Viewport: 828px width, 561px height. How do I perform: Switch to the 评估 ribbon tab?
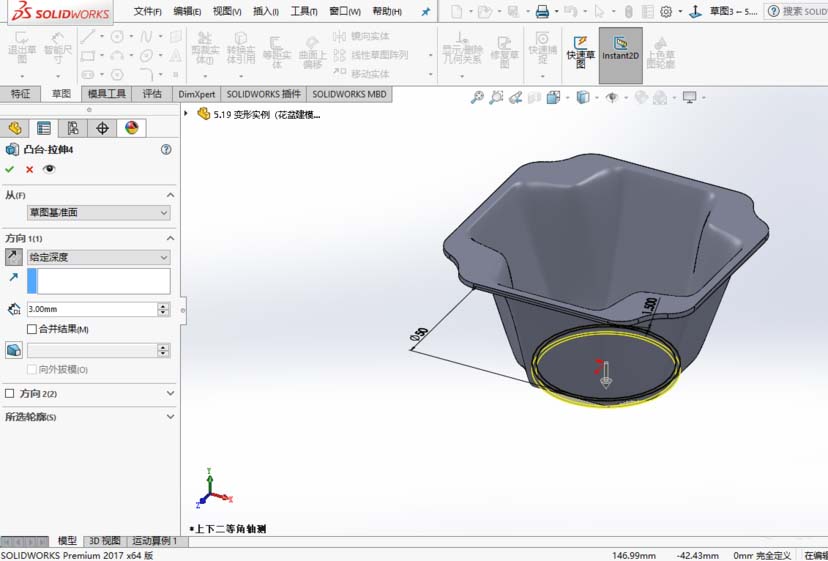[x=152, y=94]
